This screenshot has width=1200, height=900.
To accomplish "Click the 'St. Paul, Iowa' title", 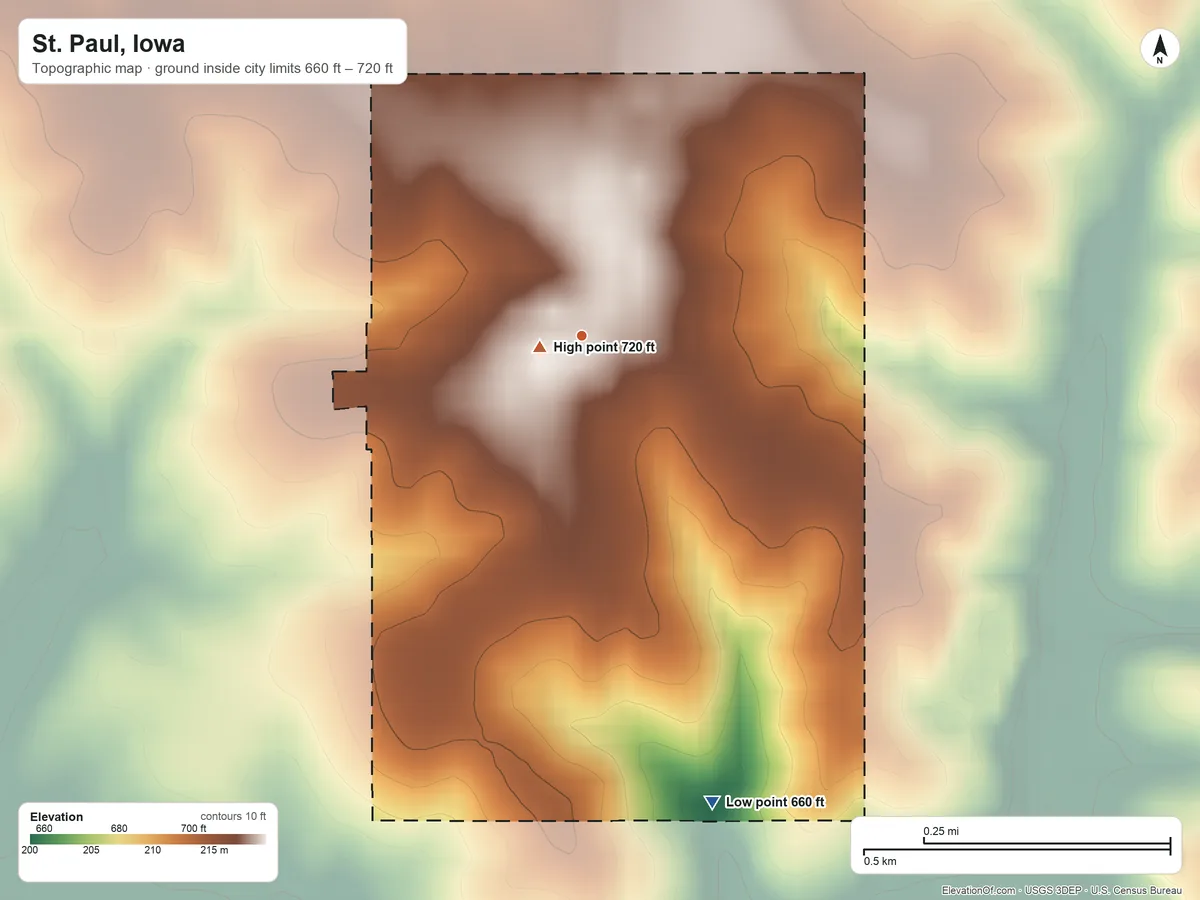I will pos(108,44).
